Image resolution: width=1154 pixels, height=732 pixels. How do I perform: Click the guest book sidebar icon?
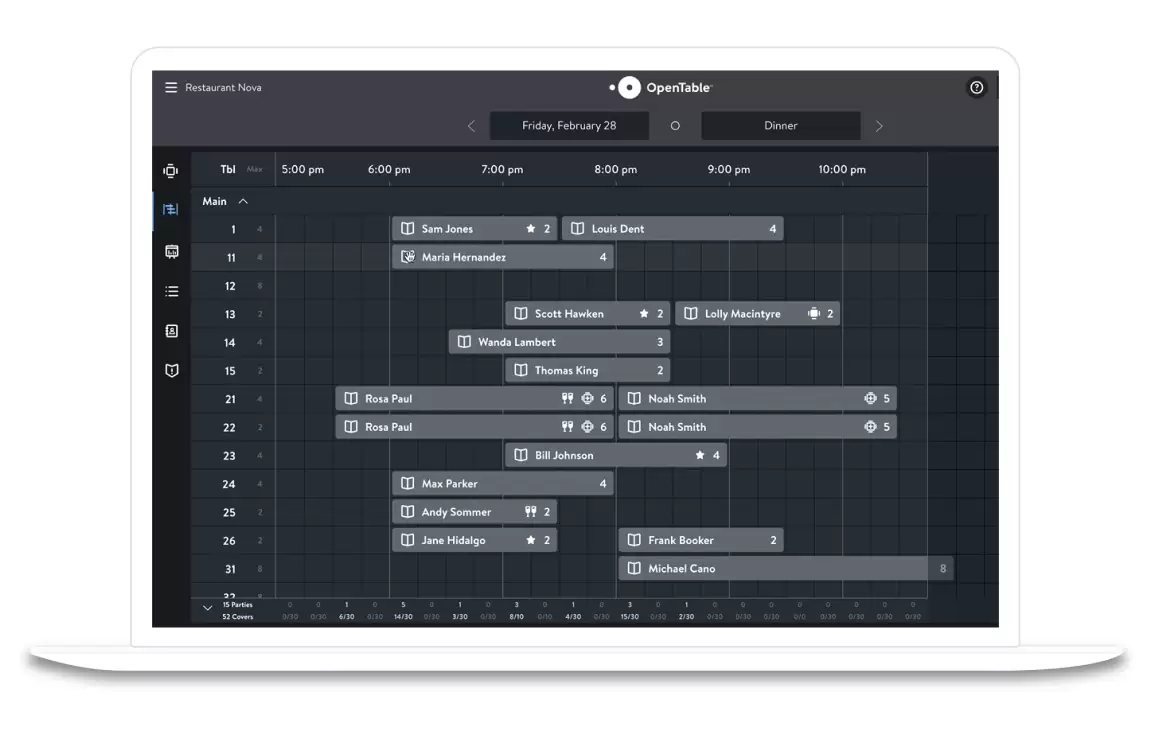171,371
